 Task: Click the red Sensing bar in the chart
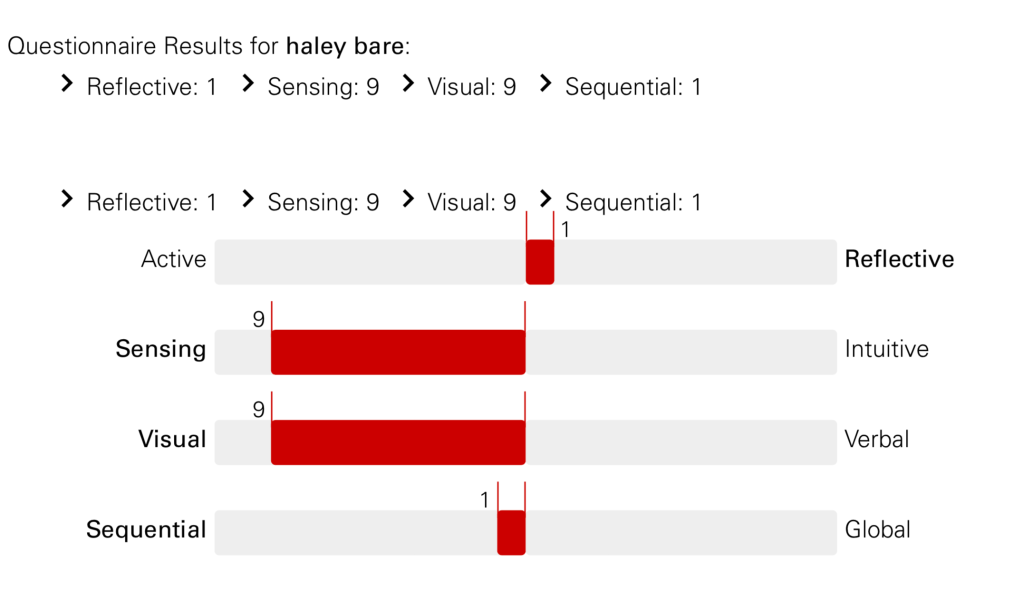click(x=398, y=352)
